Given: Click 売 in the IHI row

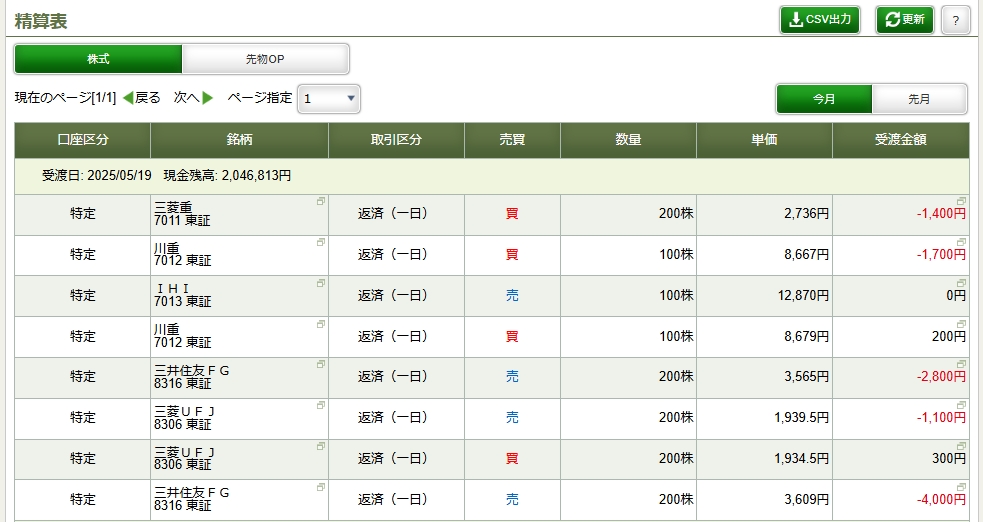Looking at the screenshot, I should (x=512, y=296).
